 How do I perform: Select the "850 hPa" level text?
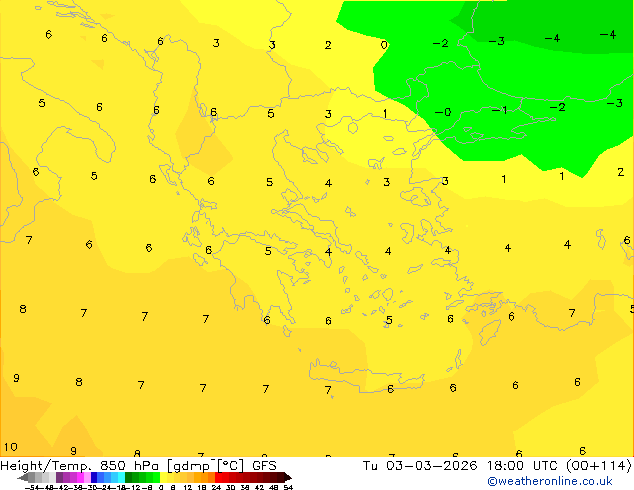(x=129, y=466)
